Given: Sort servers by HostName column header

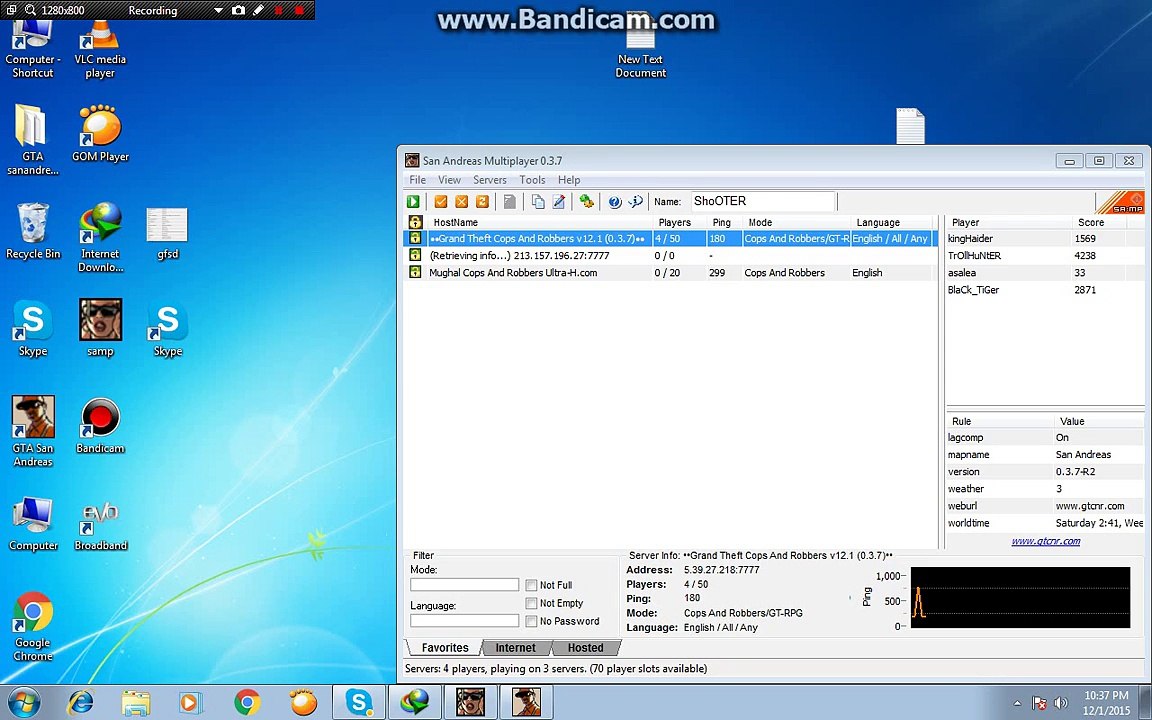Looking at the screenshot, I should (x=540, y=223).
